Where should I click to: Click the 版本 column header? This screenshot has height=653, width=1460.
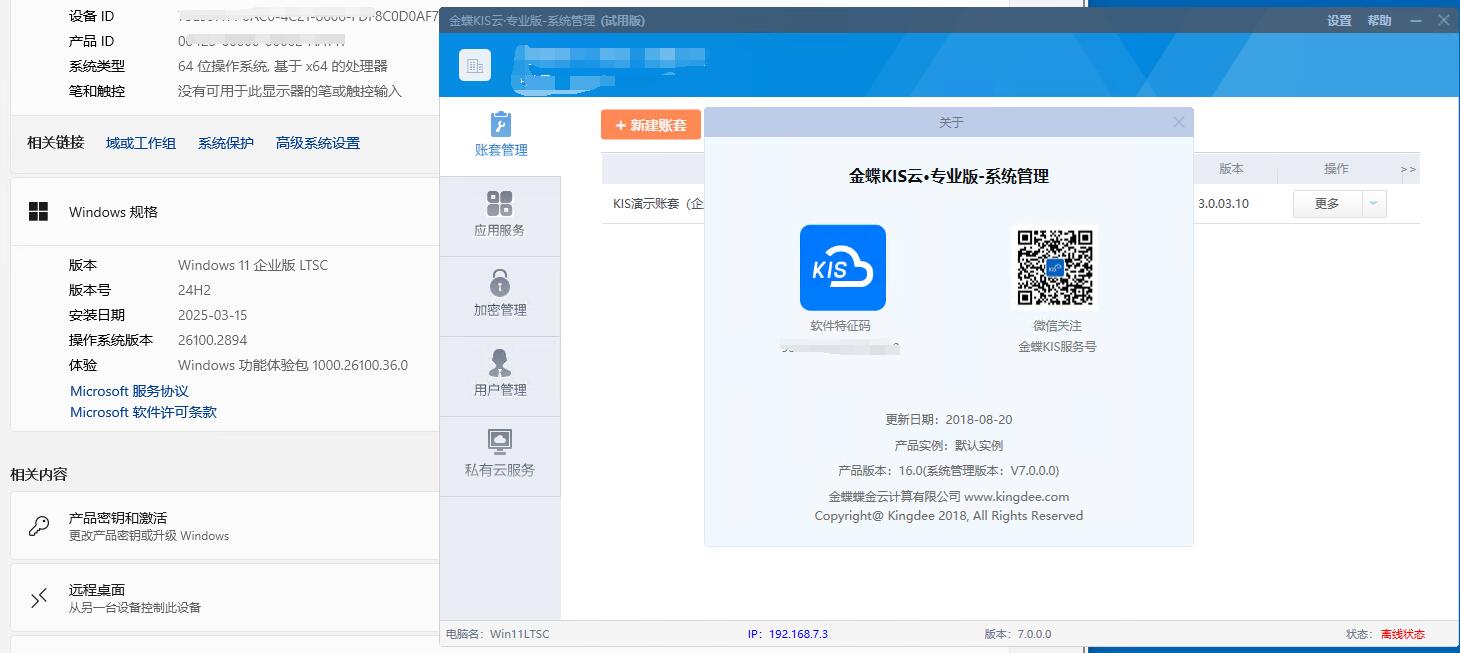[1231, 169]
